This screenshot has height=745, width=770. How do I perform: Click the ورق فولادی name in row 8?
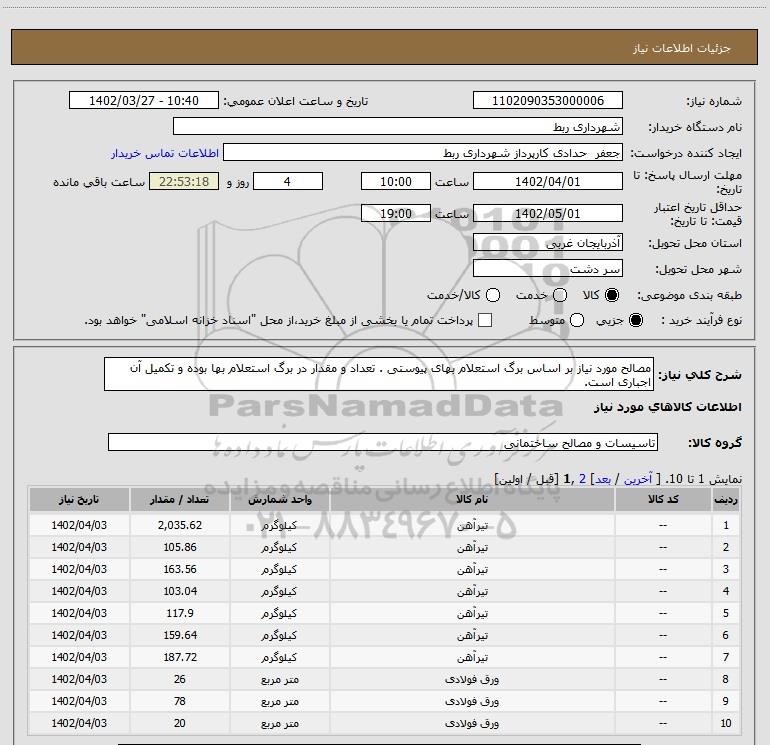tap(472, 679)
